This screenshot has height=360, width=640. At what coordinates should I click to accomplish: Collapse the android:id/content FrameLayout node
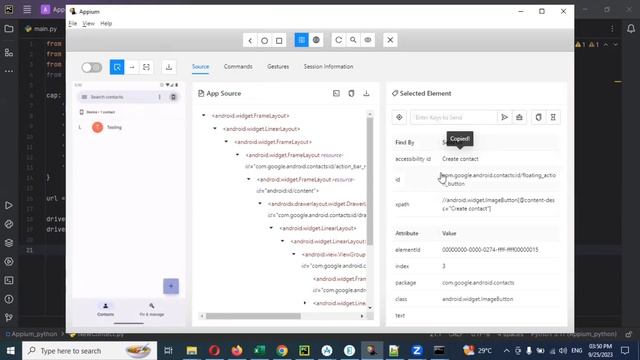pos(249,179)
